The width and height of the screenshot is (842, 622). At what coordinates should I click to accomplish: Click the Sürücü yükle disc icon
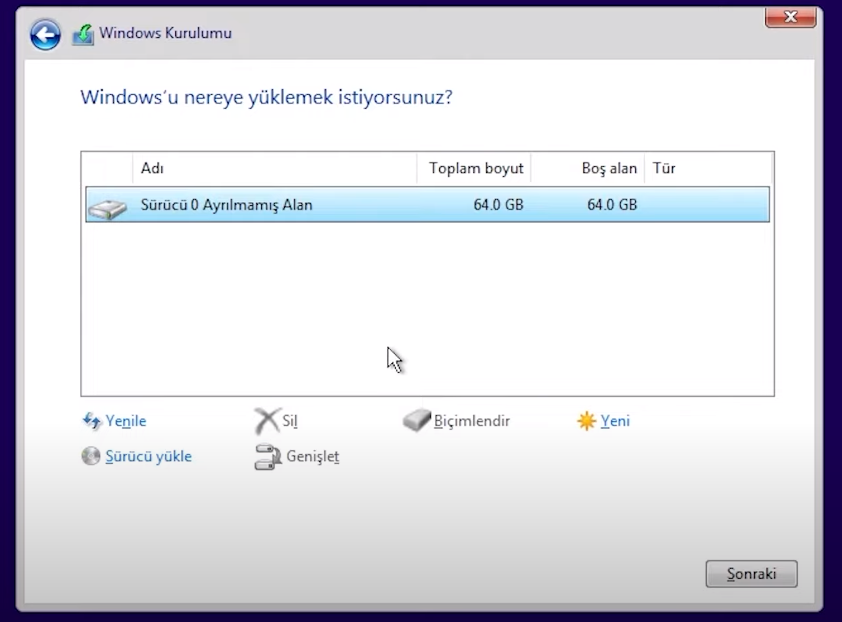click(91, 456)
